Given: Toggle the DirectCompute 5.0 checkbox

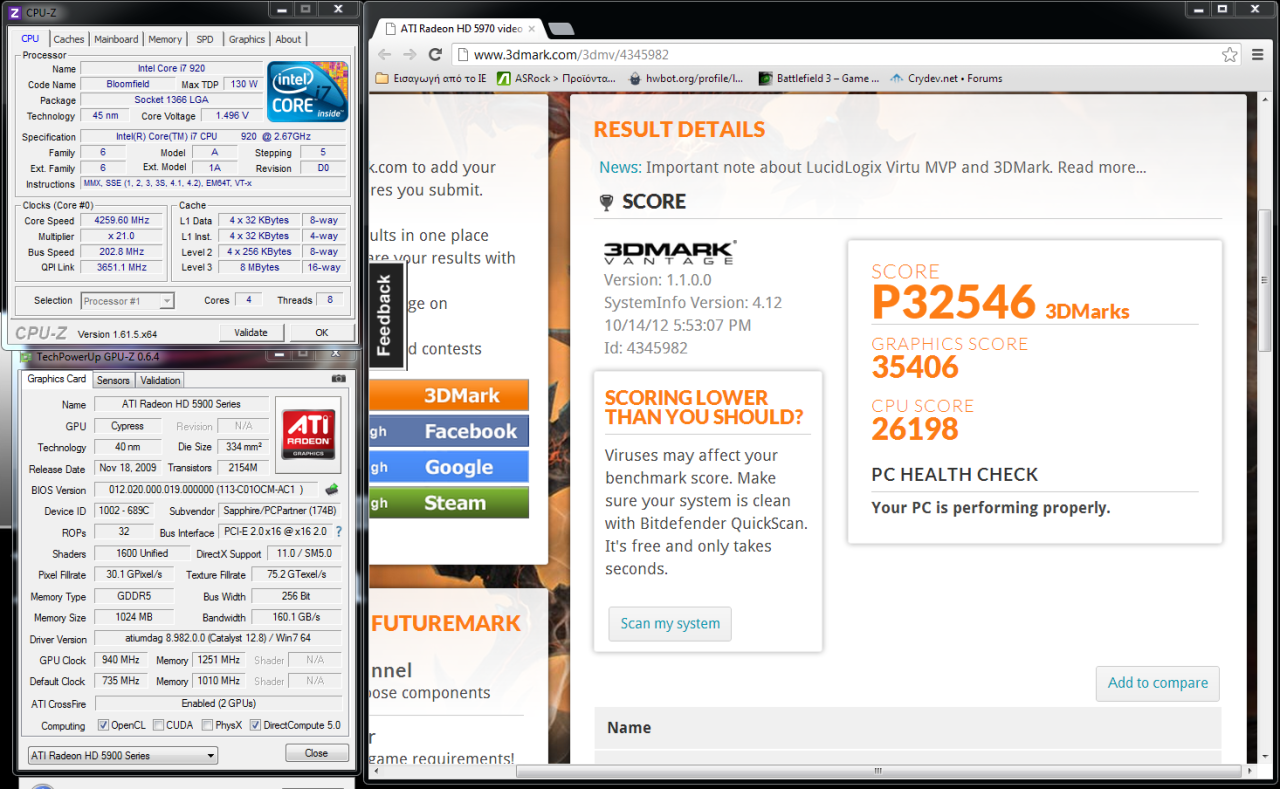Looking at the screenshot, I should [x=255, y=725].
